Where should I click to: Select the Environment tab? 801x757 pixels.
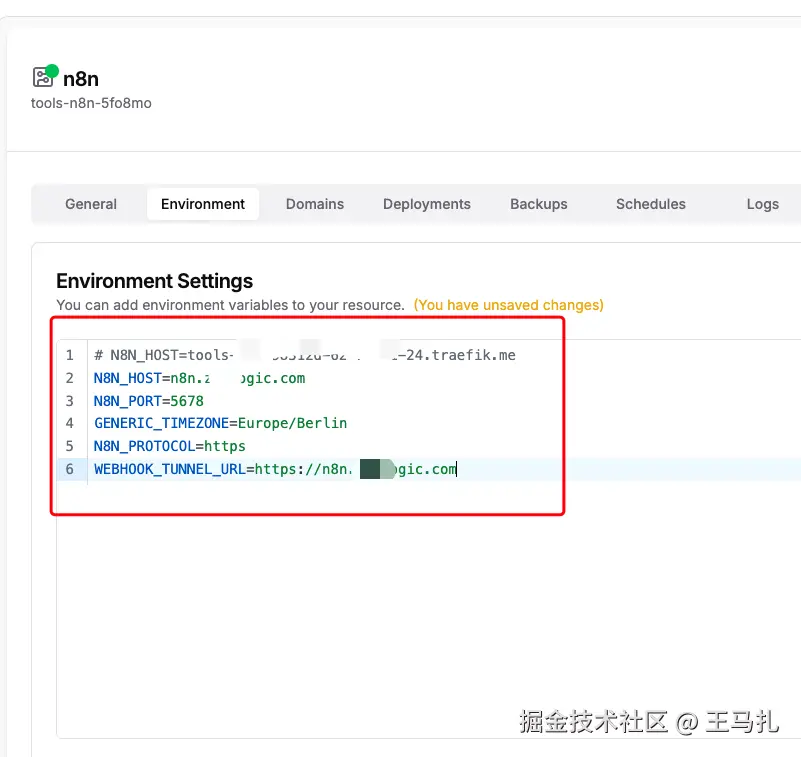pyautogui.click(x=203, y=204)
